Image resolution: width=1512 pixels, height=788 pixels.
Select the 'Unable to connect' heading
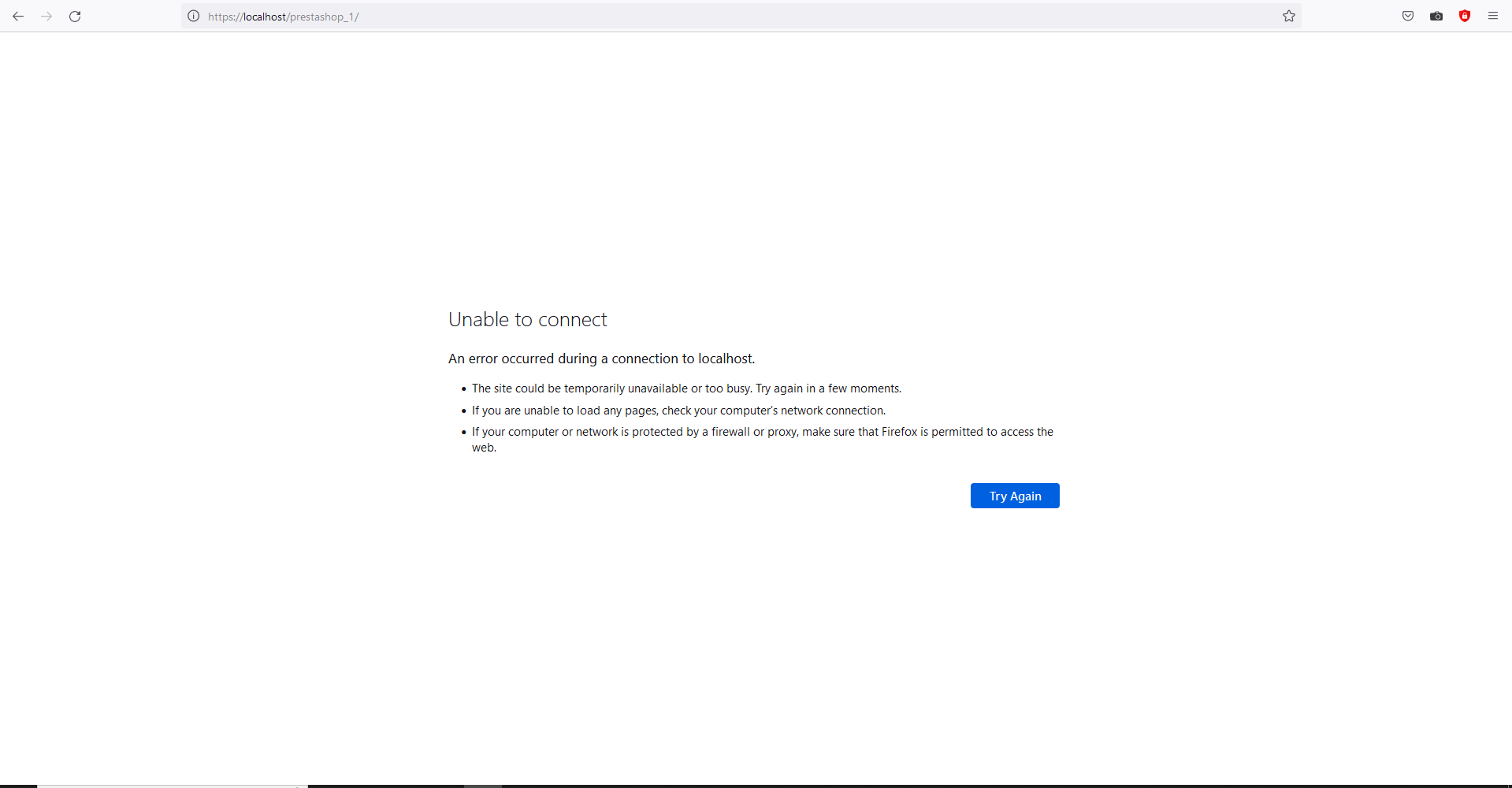[528, 319]
